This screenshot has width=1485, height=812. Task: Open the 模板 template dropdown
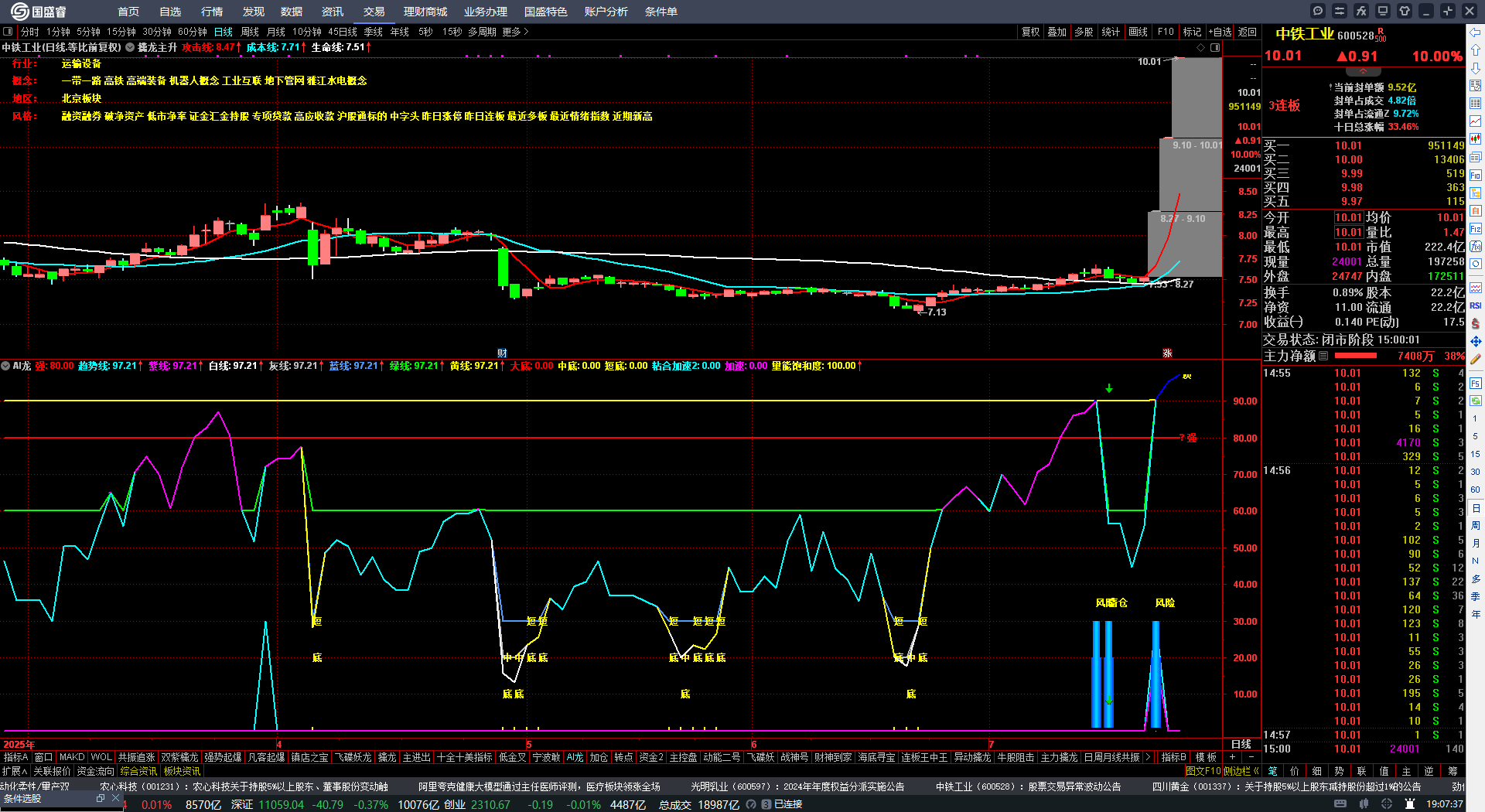pyautogui.click(x=1206, y=757)
